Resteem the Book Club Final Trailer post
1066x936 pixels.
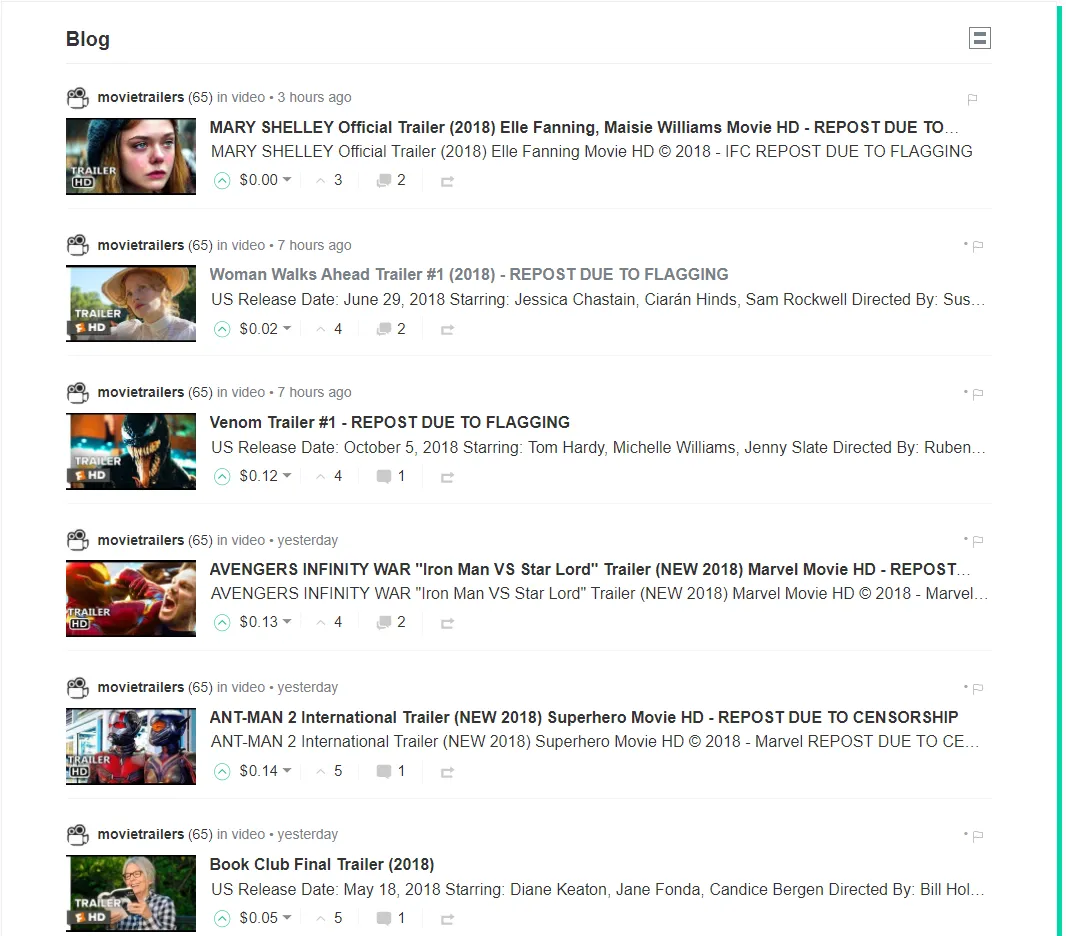click(447, 920)
